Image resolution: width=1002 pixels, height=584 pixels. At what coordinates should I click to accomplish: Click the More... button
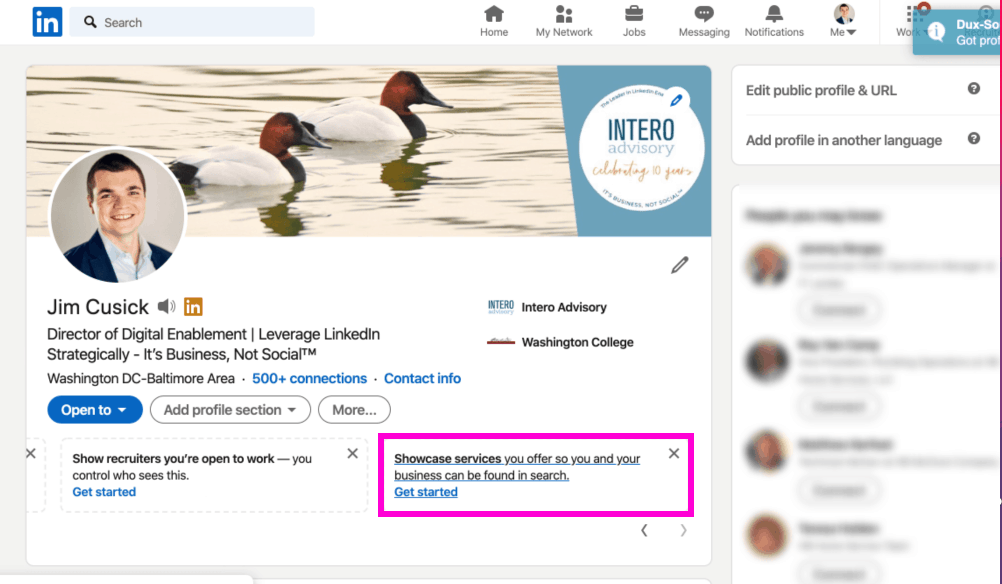[354, 410]
